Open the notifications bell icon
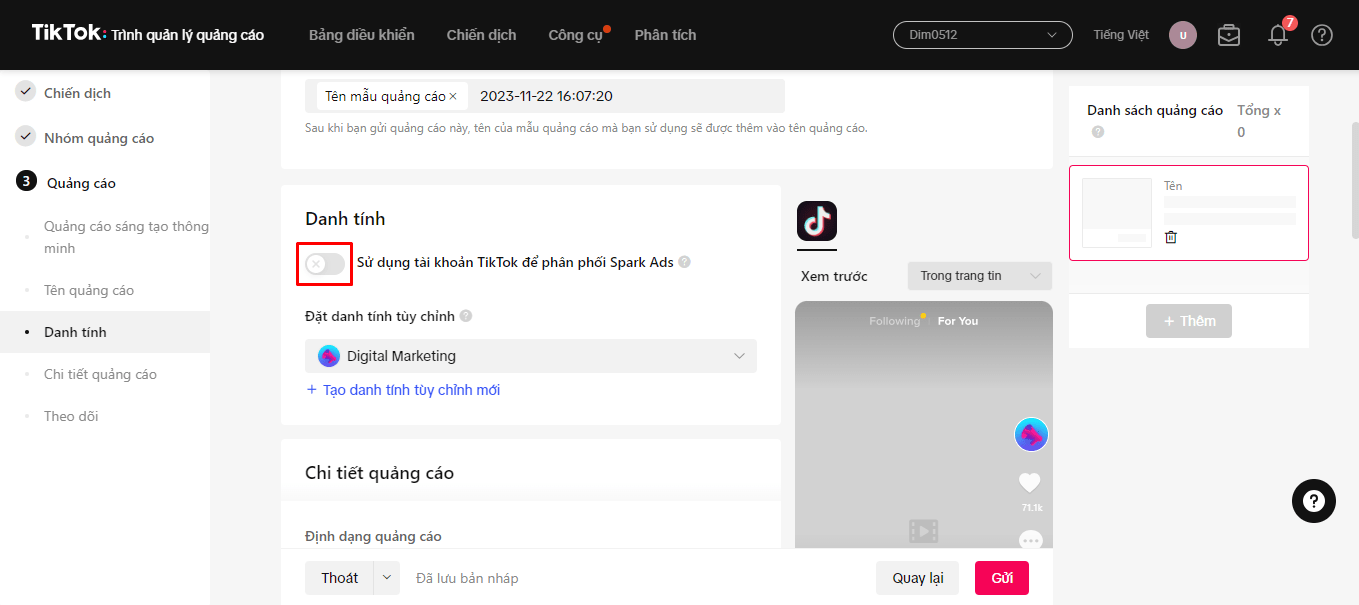 click(1277, 35)
